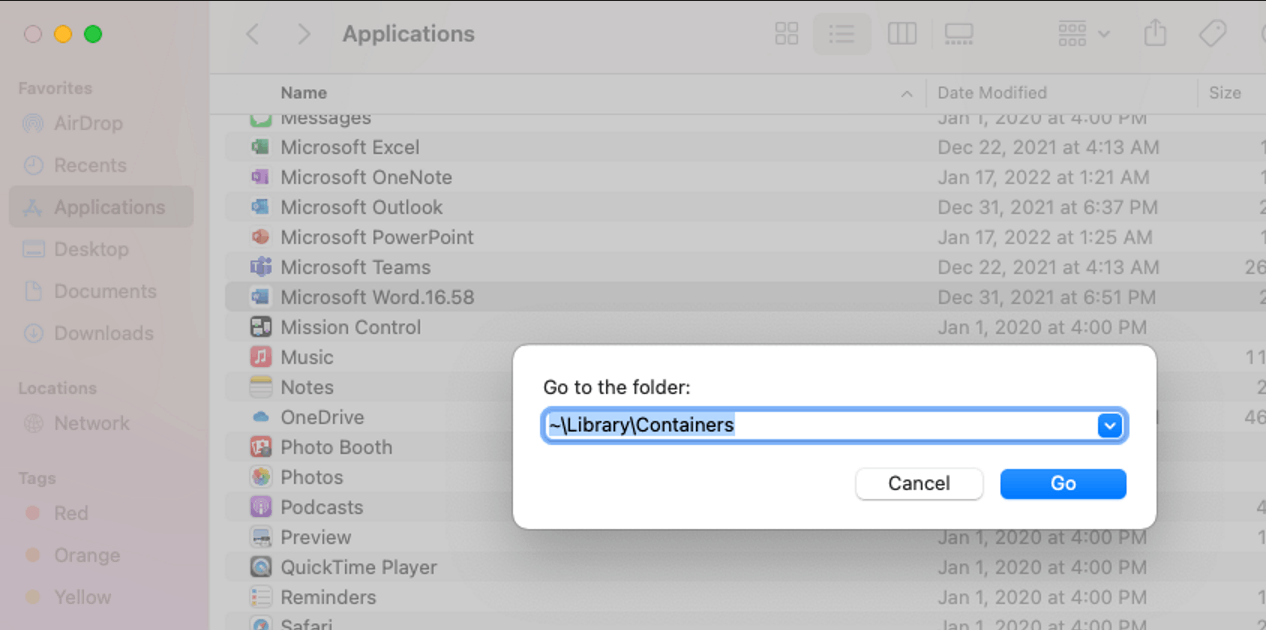Click the date Jan 17, 2022 at 1:21 AM

click(1043, 177)
